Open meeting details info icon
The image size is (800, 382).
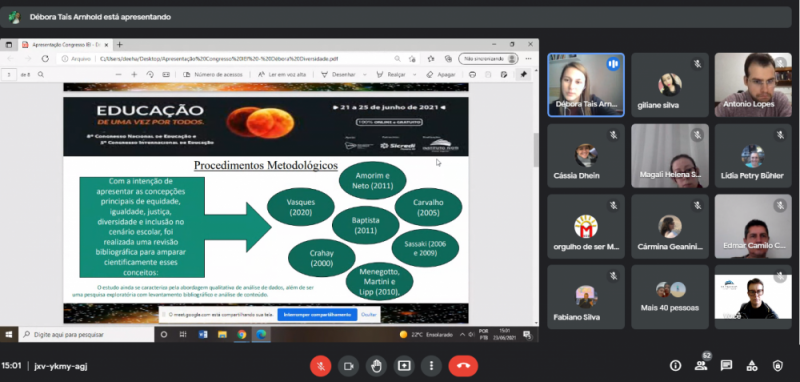pos(676,365)
